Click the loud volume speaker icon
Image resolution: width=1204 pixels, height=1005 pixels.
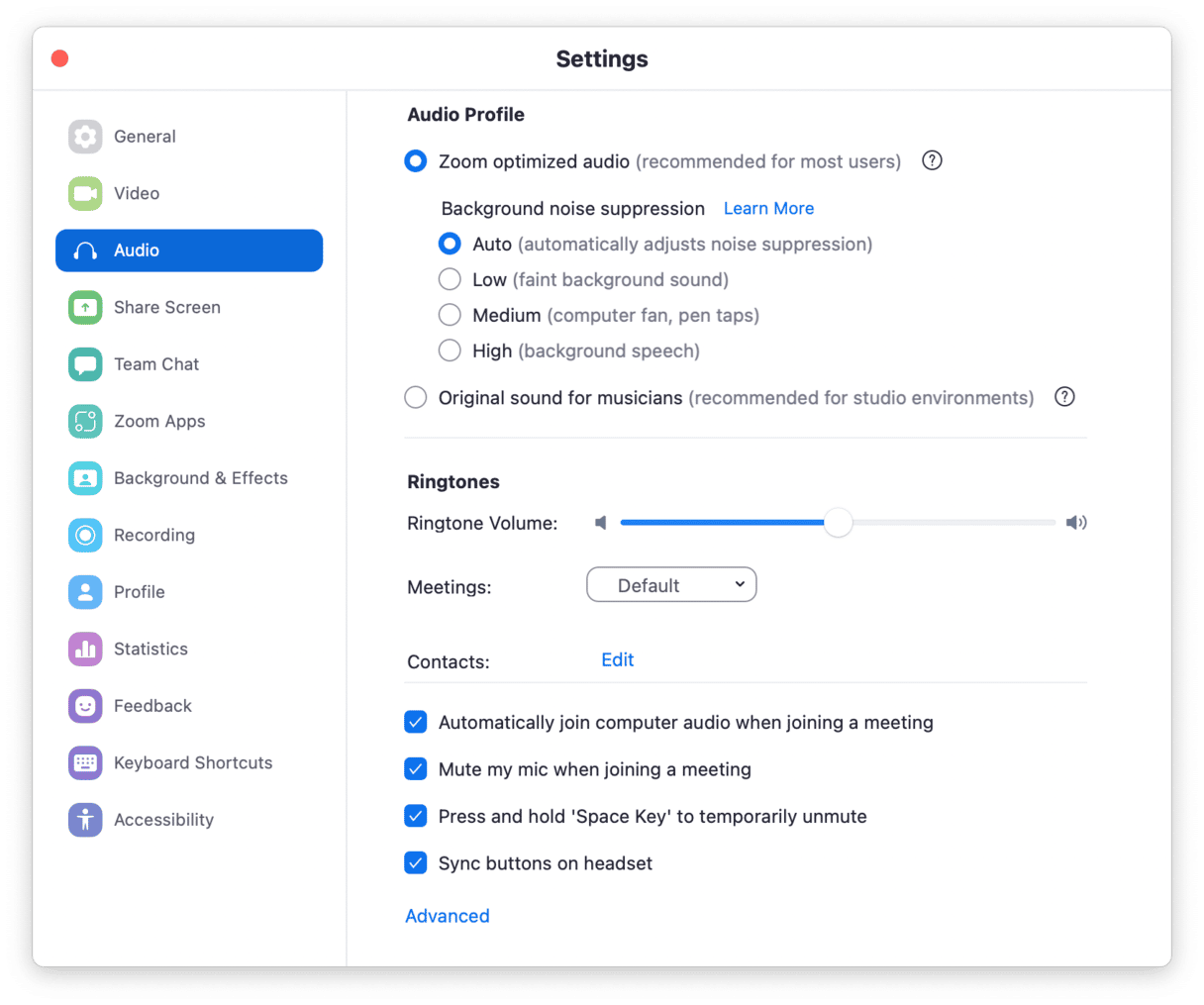coord(1076,523)
